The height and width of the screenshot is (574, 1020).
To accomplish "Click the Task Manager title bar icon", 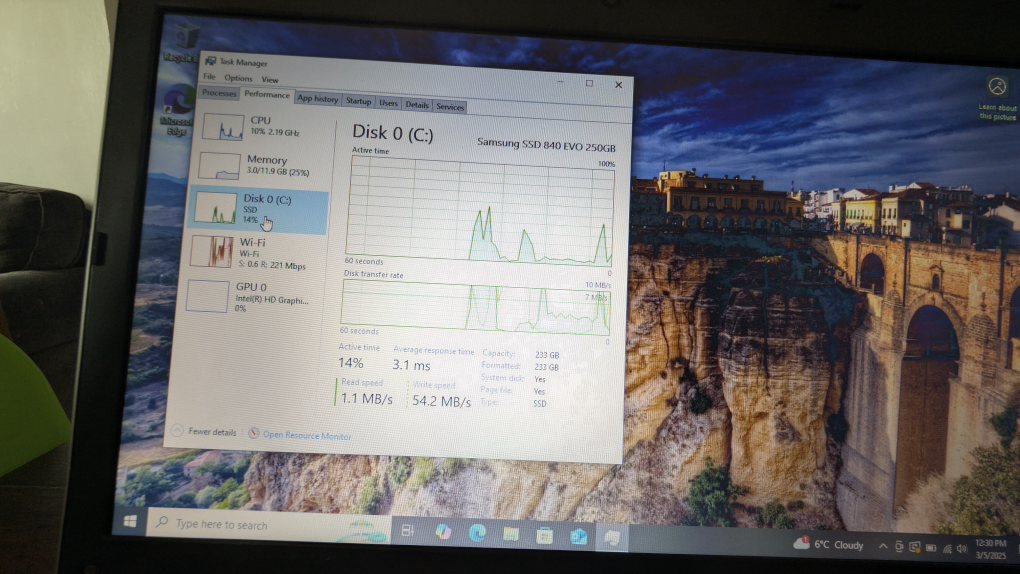I will pyautogui.click(x=210, y=61).
